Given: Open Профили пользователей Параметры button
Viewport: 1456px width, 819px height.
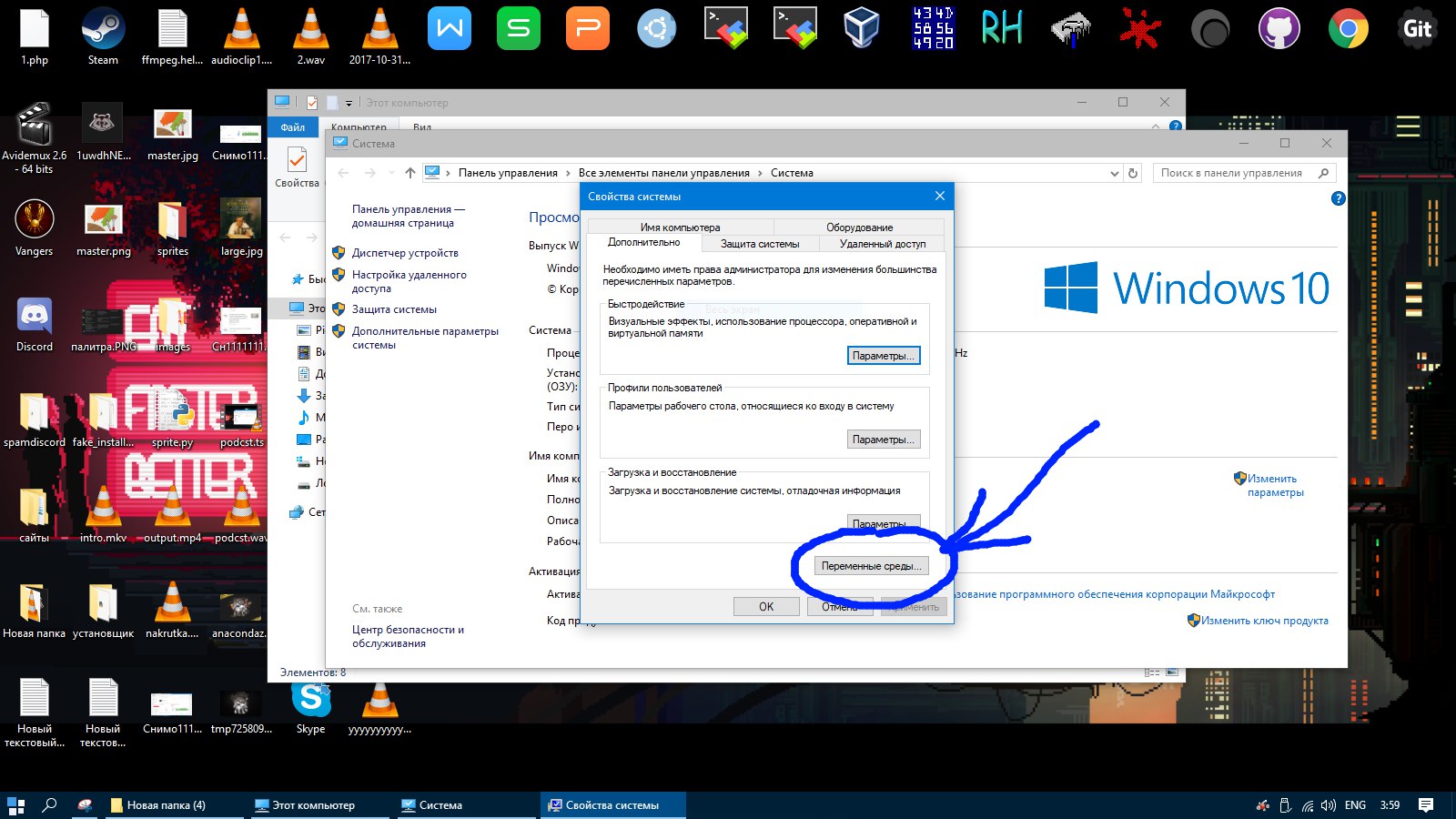Looking at the screenshot, I should coord(884,440).
